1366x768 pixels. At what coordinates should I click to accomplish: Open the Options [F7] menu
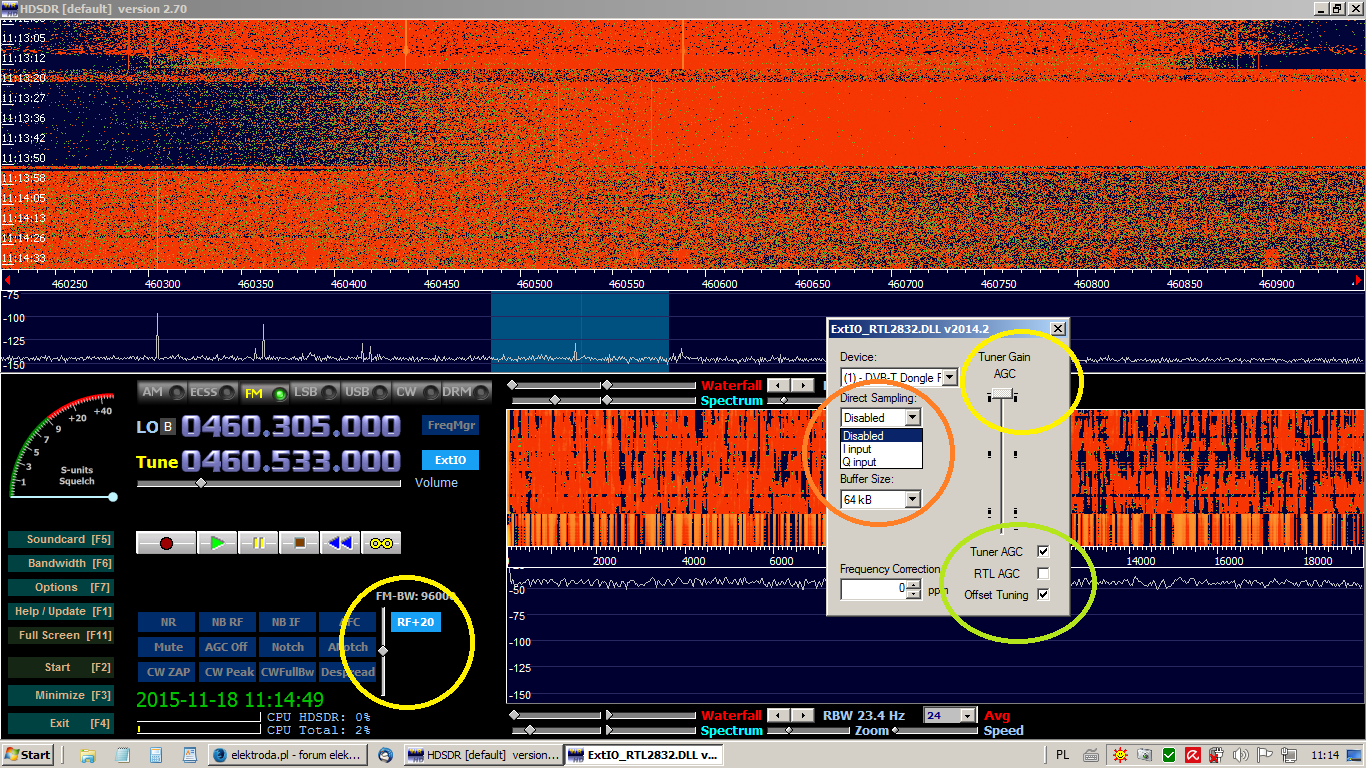60,587
